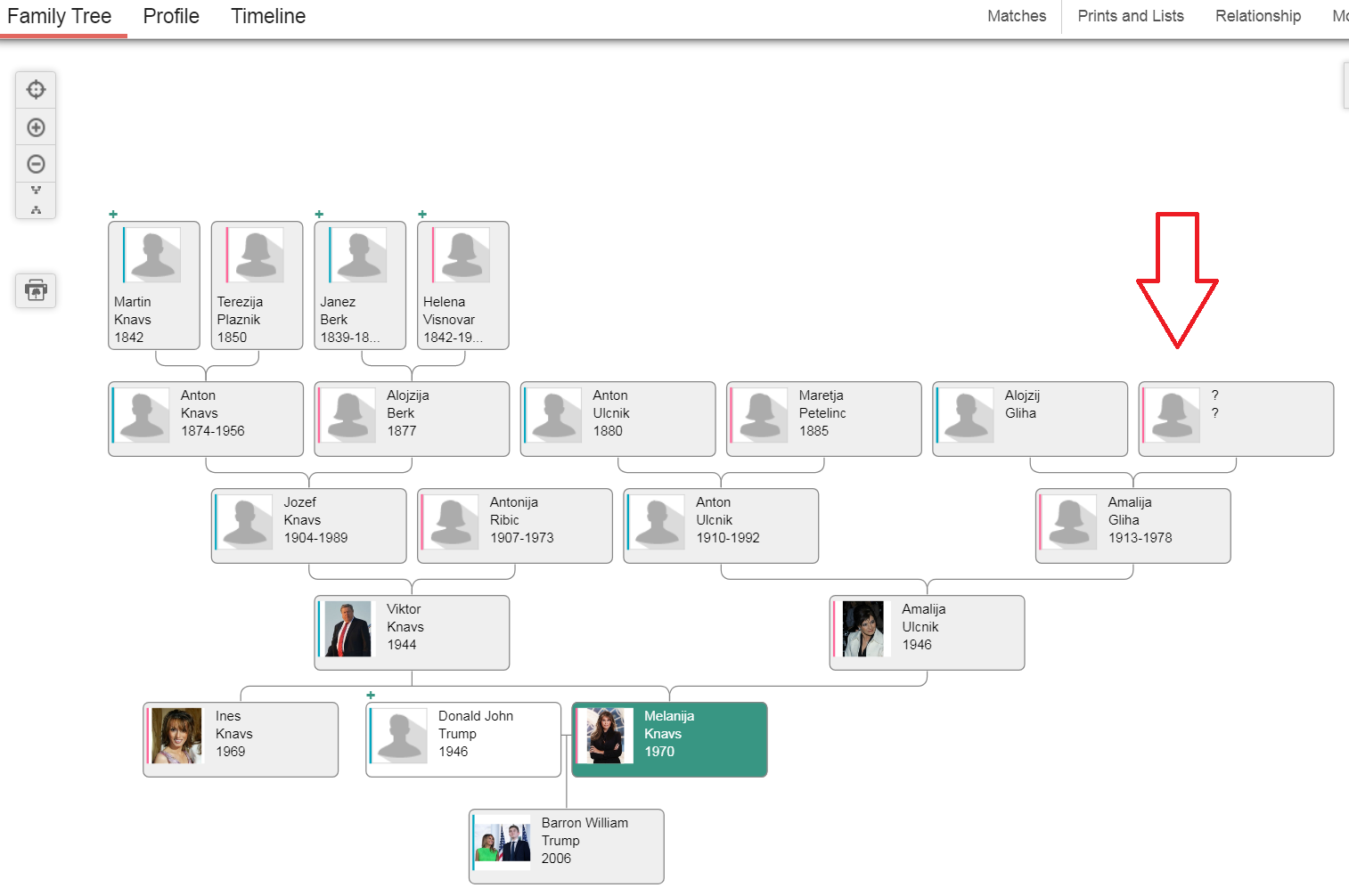Screen dimensions: 1349x896
Task: Select the Helena Visnovar card
Action: point(463,285)
